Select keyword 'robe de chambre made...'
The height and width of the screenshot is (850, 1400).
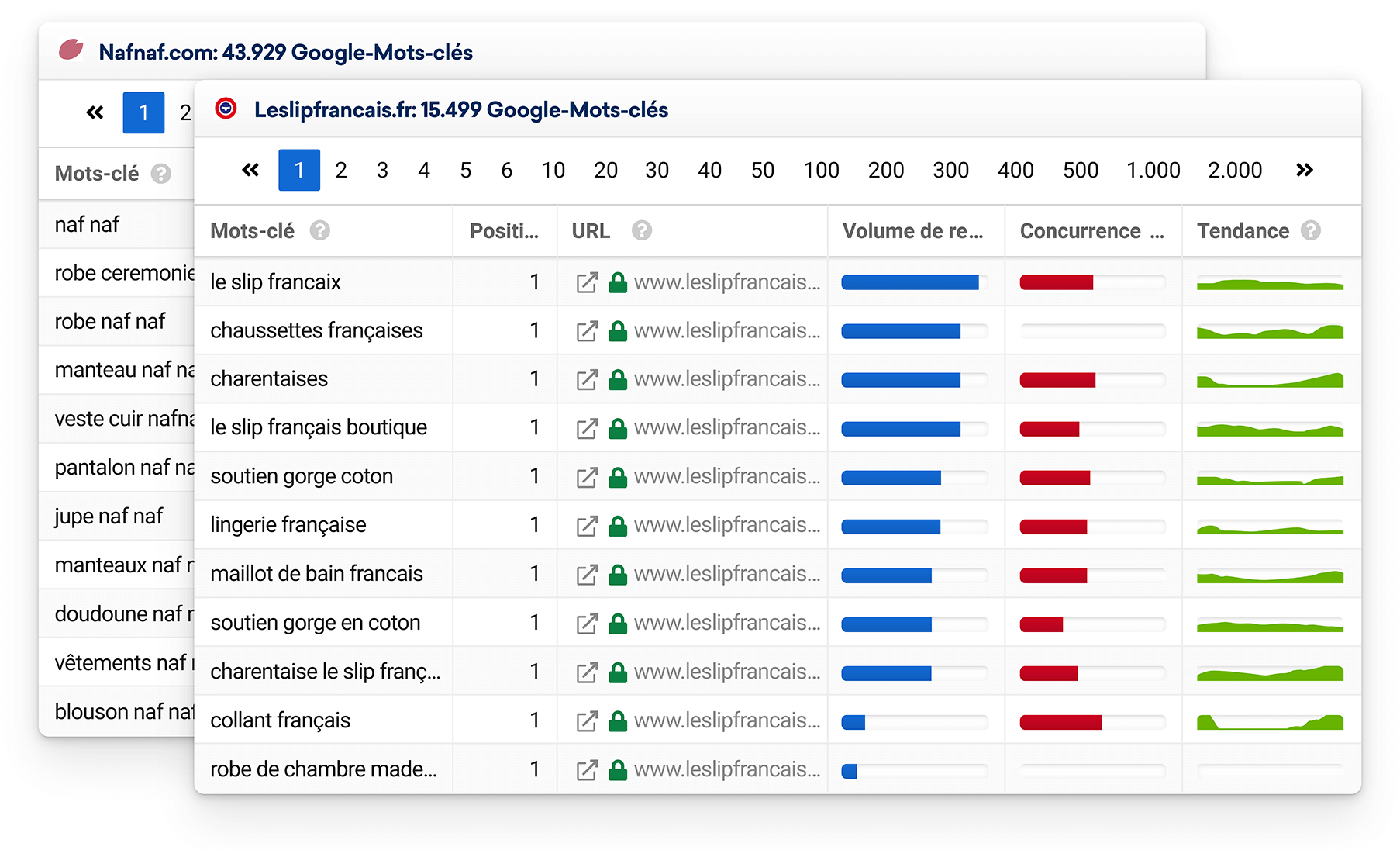pos(323,769)
